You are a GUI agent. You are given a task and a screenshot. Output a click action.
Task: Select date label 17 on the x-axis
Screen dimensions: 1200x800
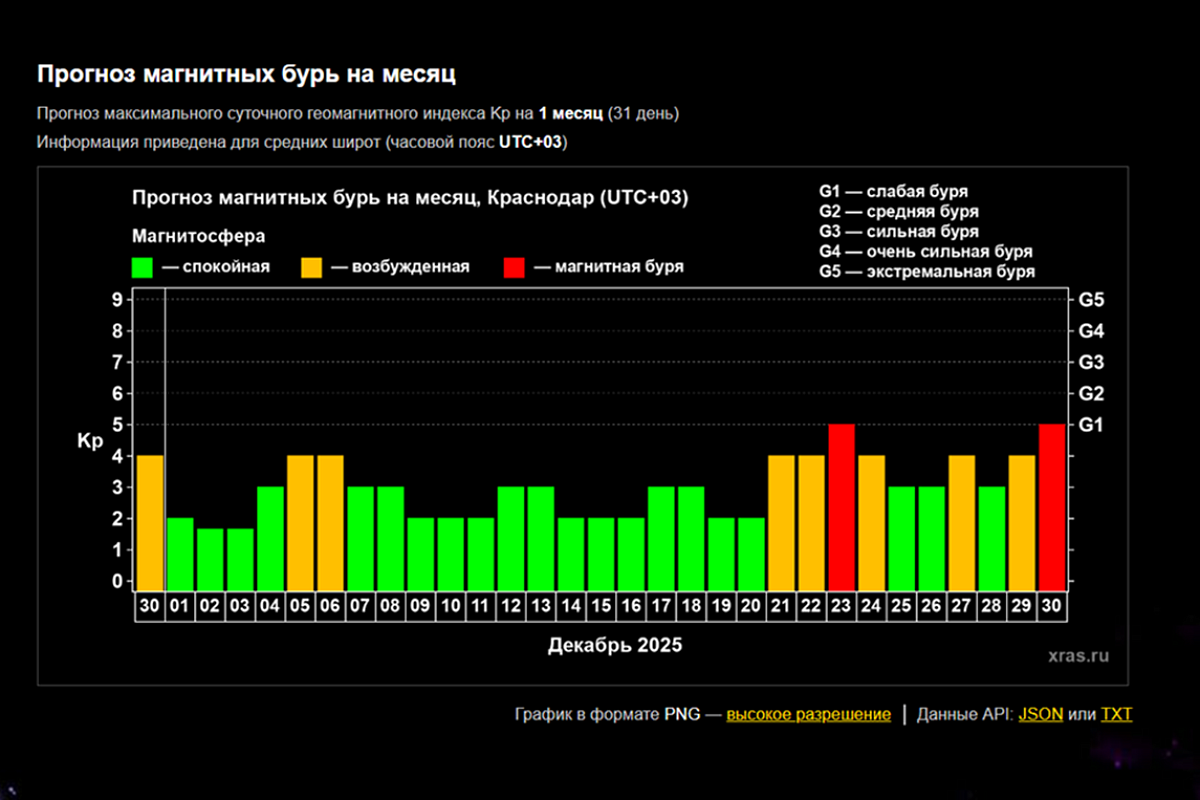tap(662, 606)
